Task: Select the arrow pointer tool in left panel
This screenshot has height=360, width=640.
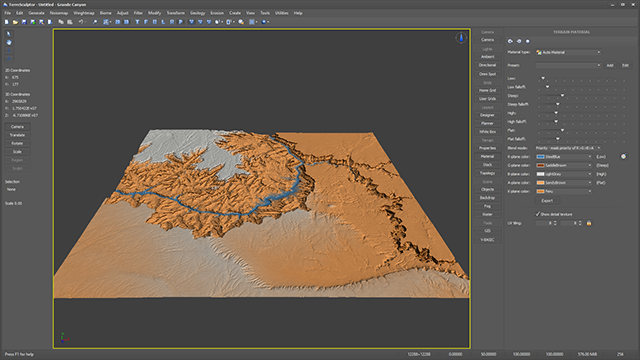Action: [x=9, y=34]
